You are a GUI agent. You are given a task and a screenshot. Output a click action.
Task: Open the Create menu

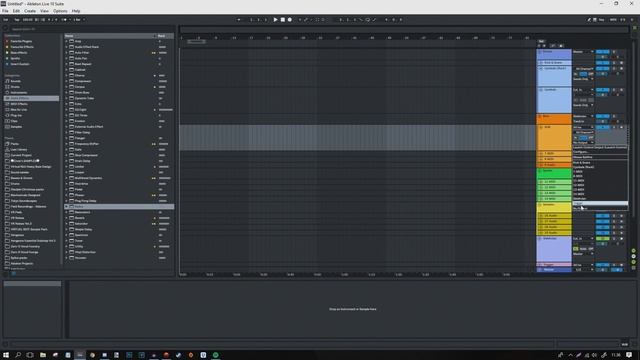(x=30, y=11)
